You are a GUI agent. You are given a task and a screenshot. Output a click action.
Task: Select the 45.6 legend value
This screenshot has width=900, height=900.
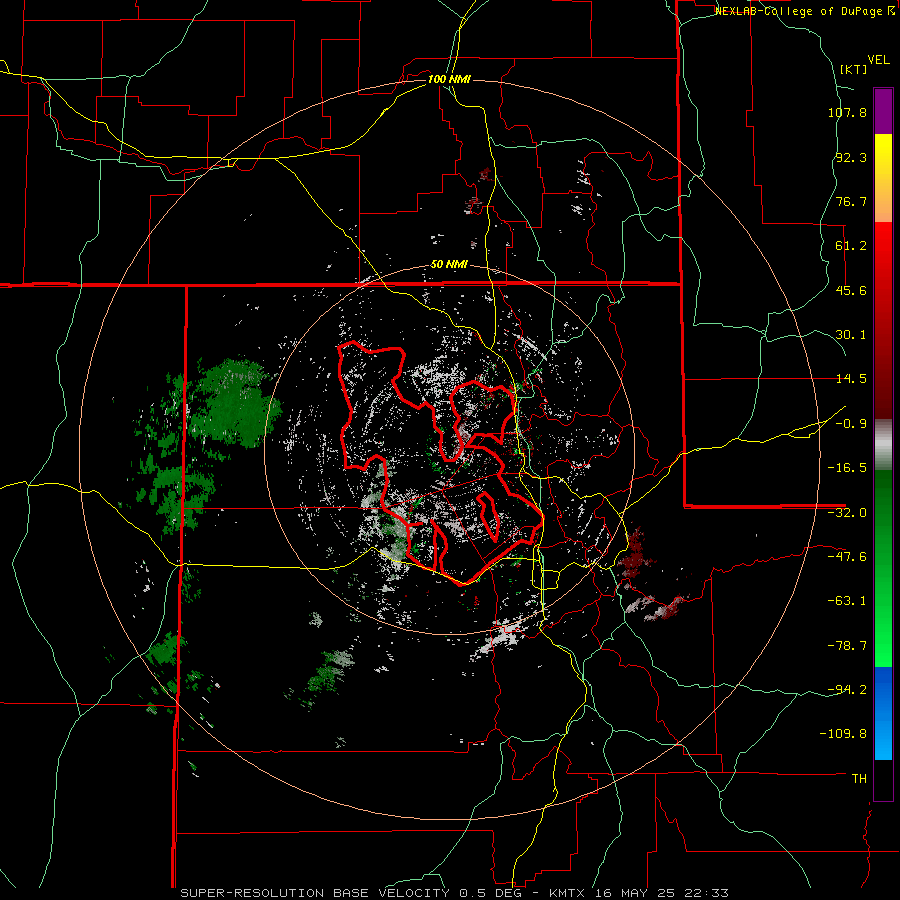[x=851, y=290]
